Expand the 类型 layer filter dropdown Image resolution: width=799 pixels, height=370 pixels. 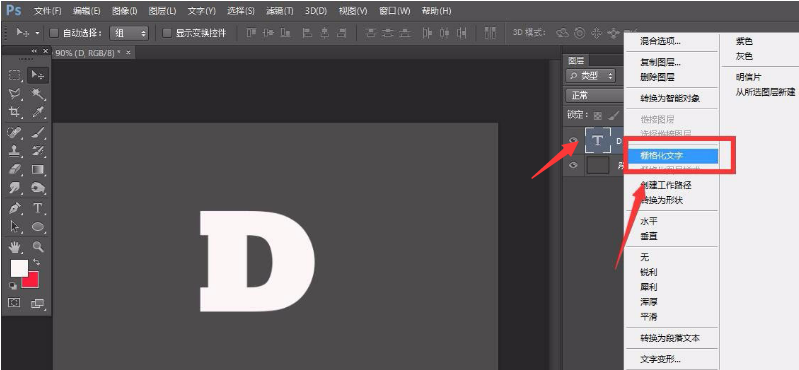tap(591, 76)
